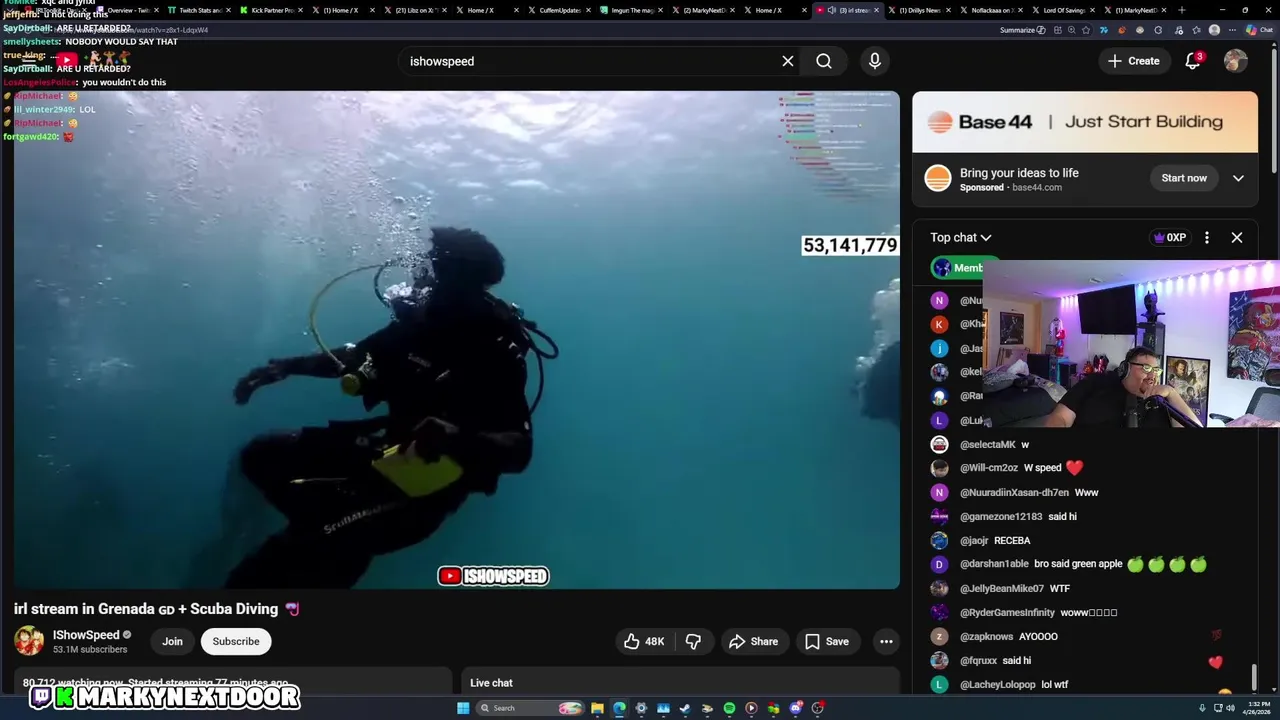
Task: Switch to Imgur browser tab
Action: coord(630,10)
